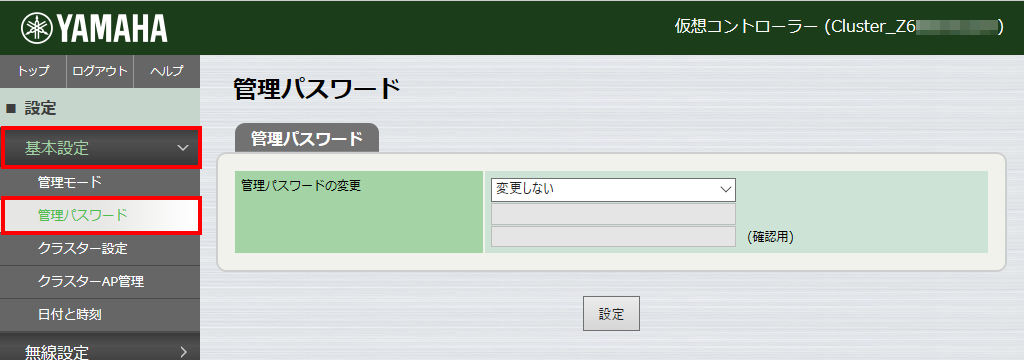Select 管理パスワード in sidebar
The image size is (1024, 360).
coord(101,215)
